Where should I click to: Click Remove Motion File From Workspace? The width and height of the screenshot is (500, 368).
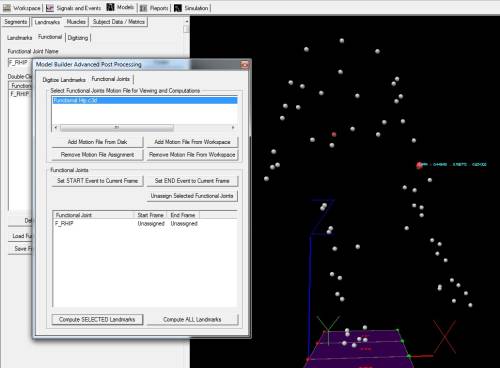tap(192, 155)
